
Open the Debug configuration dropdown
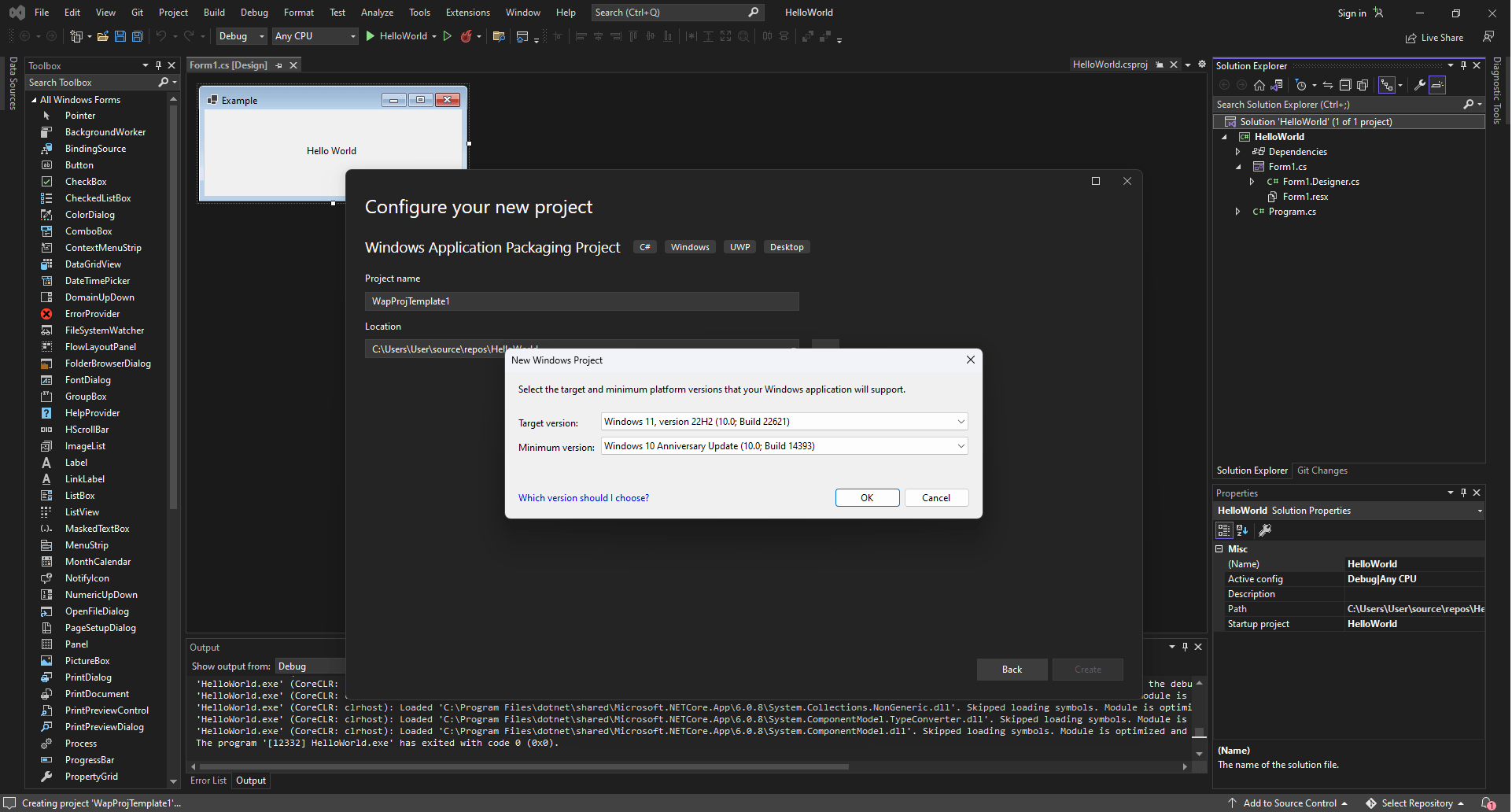click(x=242, y=36)
